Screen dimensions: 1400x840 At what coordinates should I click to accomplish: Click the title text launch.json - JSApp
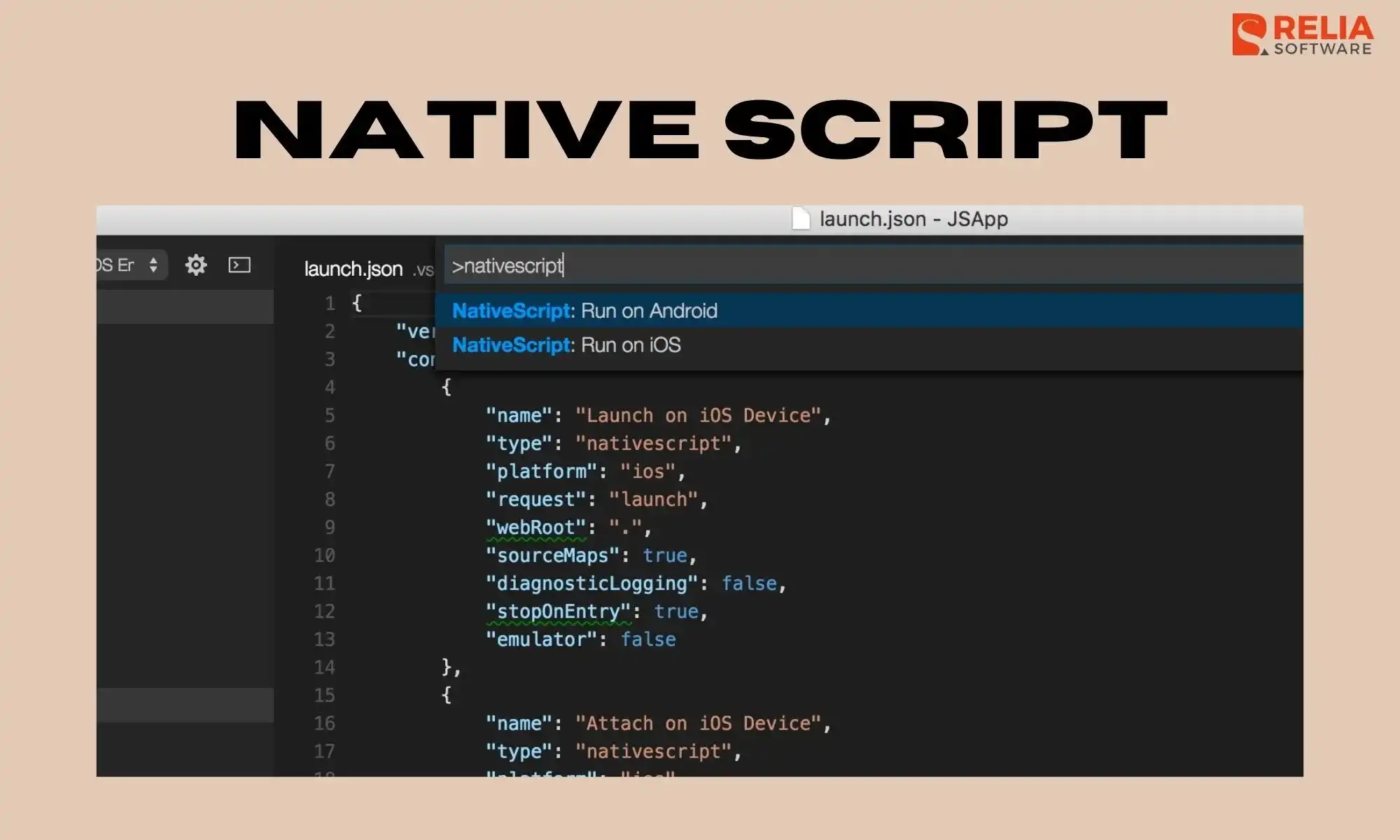point(913,219)
